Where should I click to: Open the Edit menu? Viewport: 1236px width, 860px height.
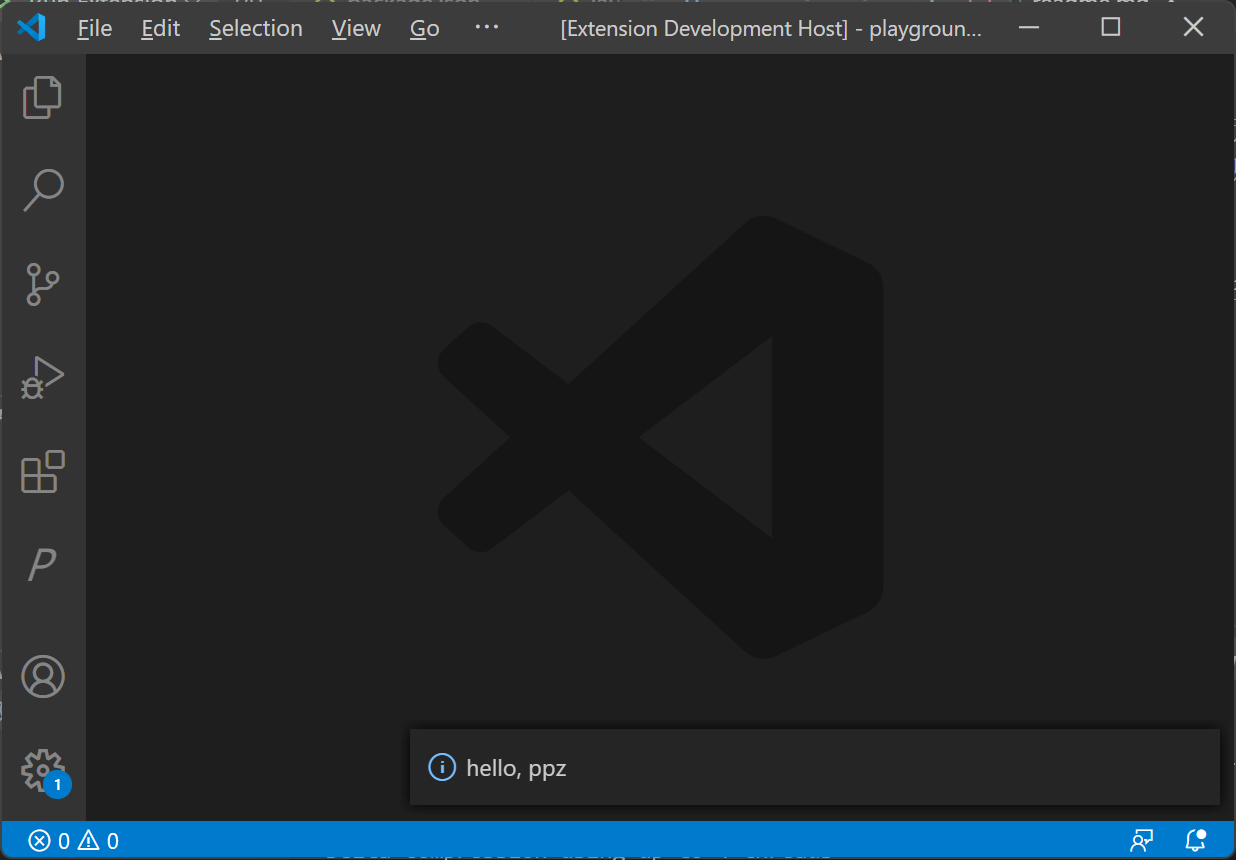160,28
